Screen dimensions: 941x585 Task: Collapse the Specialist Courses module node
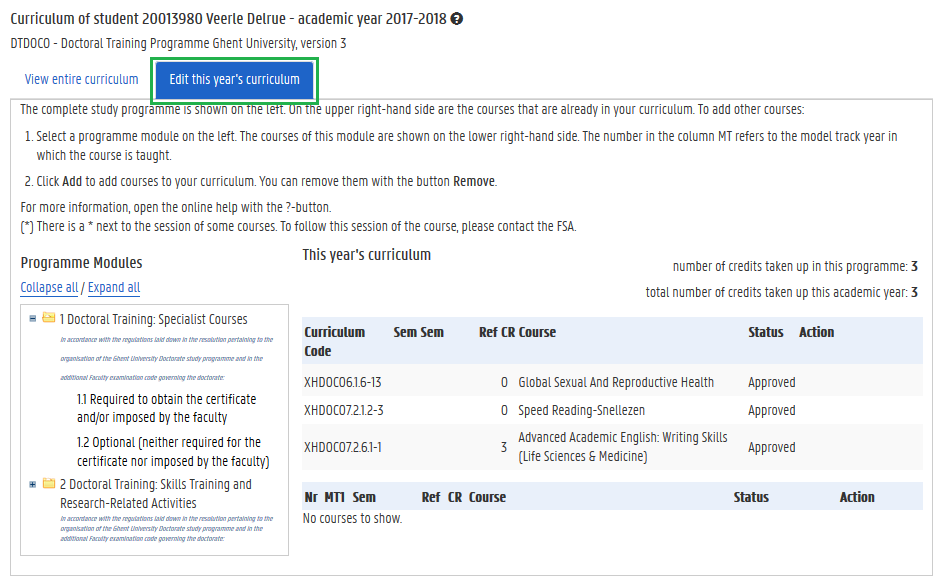pos(33,319)
